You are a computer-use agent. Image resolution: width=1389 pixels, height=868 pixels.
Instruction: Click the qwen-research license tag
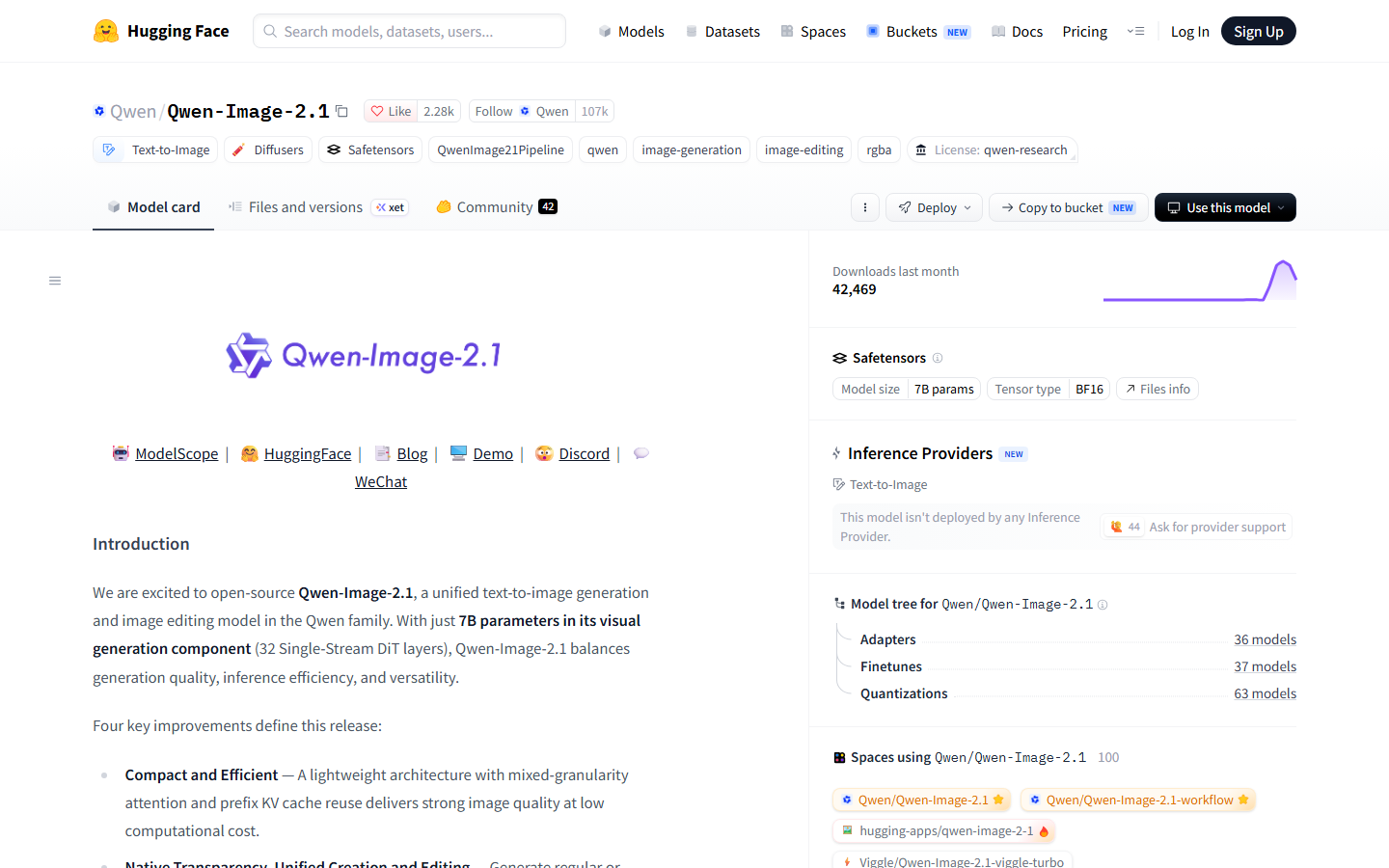tap(993, 149)
